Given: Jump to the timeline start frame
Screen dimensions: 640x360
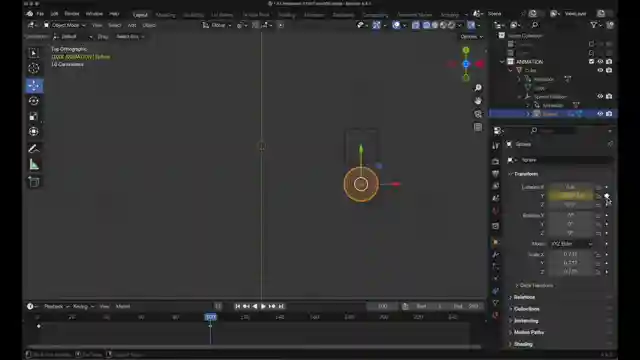Looking at the screenshot, I should [238, 306].
